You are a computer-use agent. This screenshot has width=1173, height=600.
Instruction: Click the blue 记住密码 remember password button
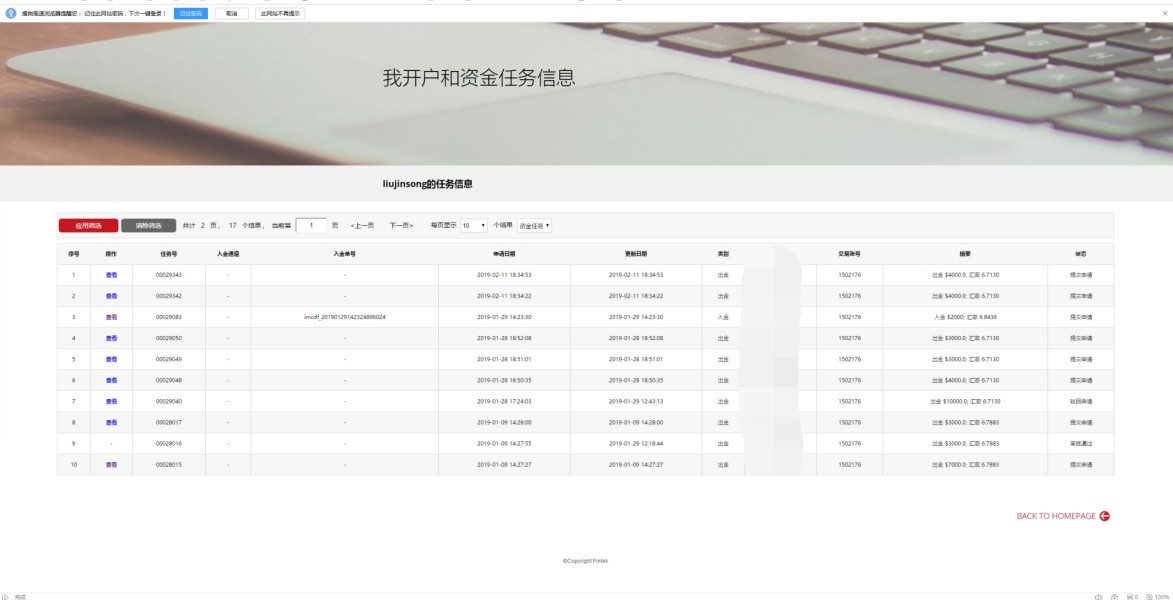190,14
